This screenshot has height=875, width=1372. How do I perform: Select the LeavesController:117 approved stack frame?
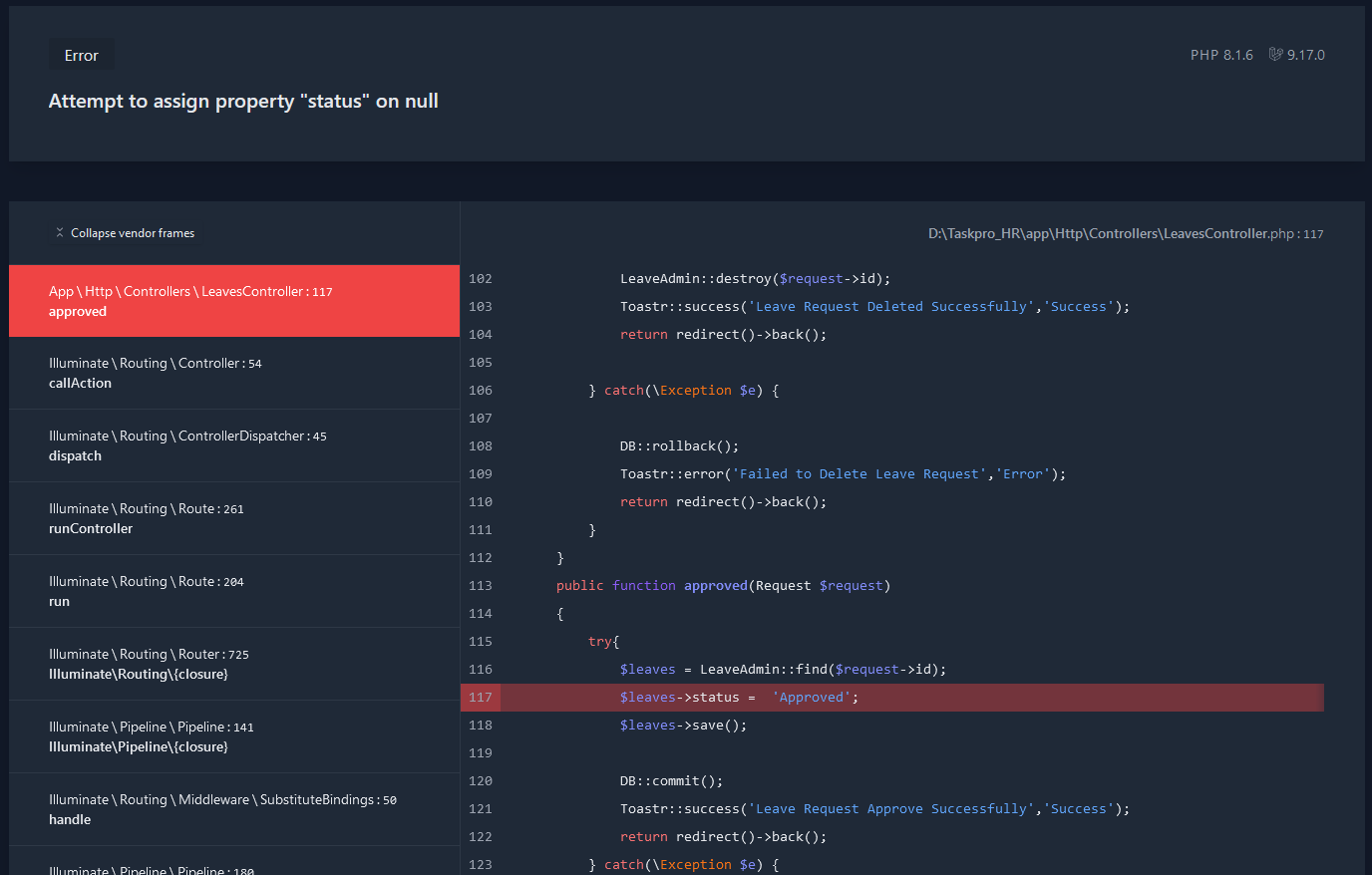pyautogui.click(x=234, y=301)
